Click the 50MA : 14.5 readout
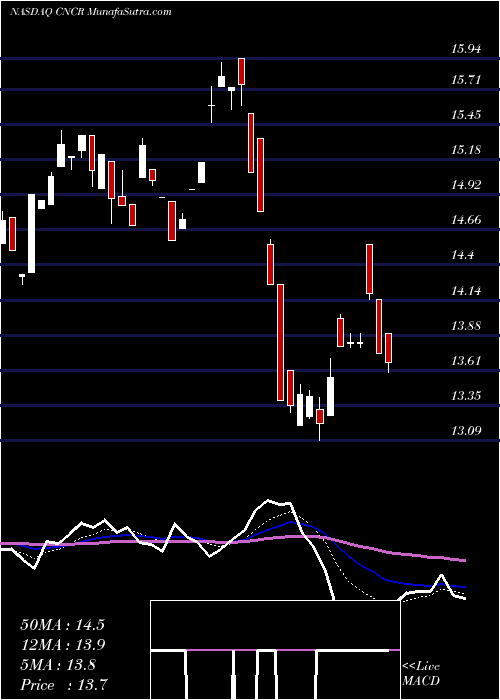 (62, 625)
